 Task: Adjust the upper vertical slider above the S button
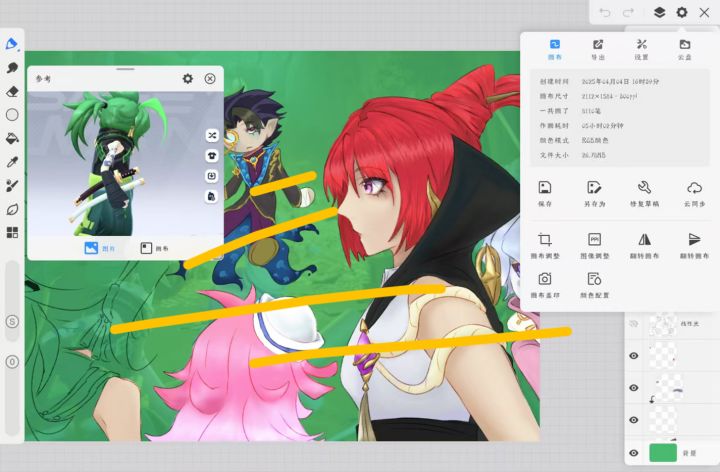(12, 301)
